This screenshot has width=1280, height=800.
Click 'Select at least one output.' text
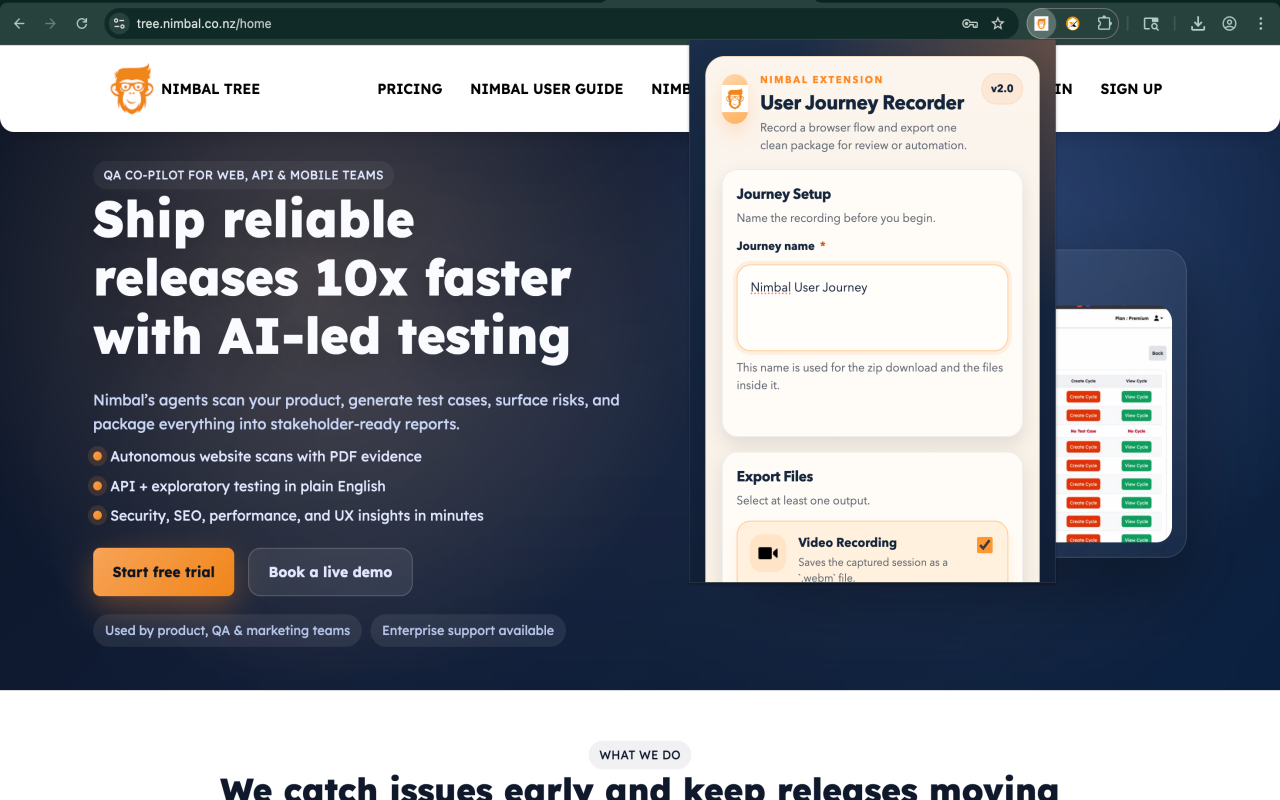tap(804, 500)
